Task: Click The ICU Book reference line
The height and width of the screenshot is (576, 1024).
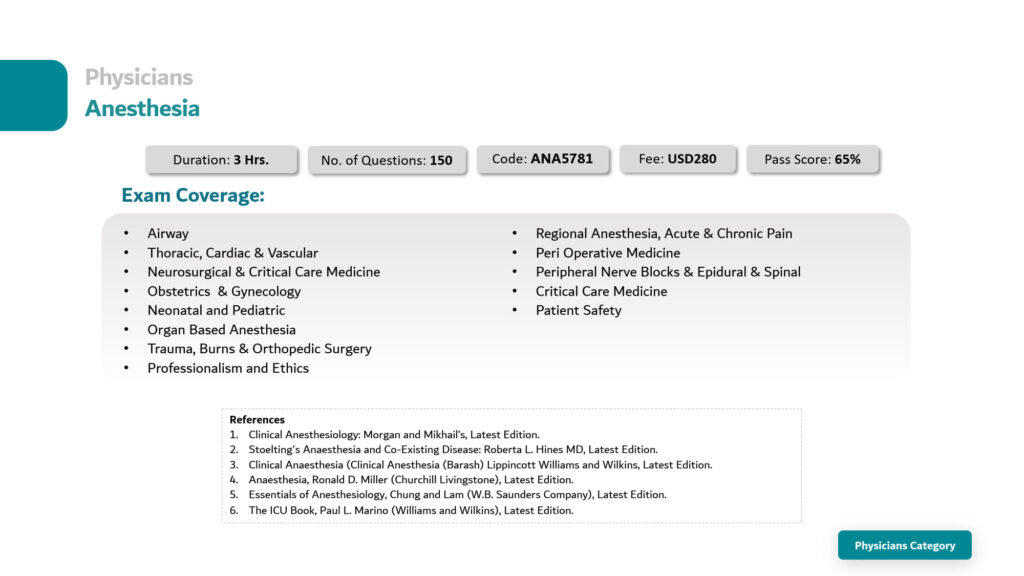Action: pyautogui.click(x=411, y=510)
